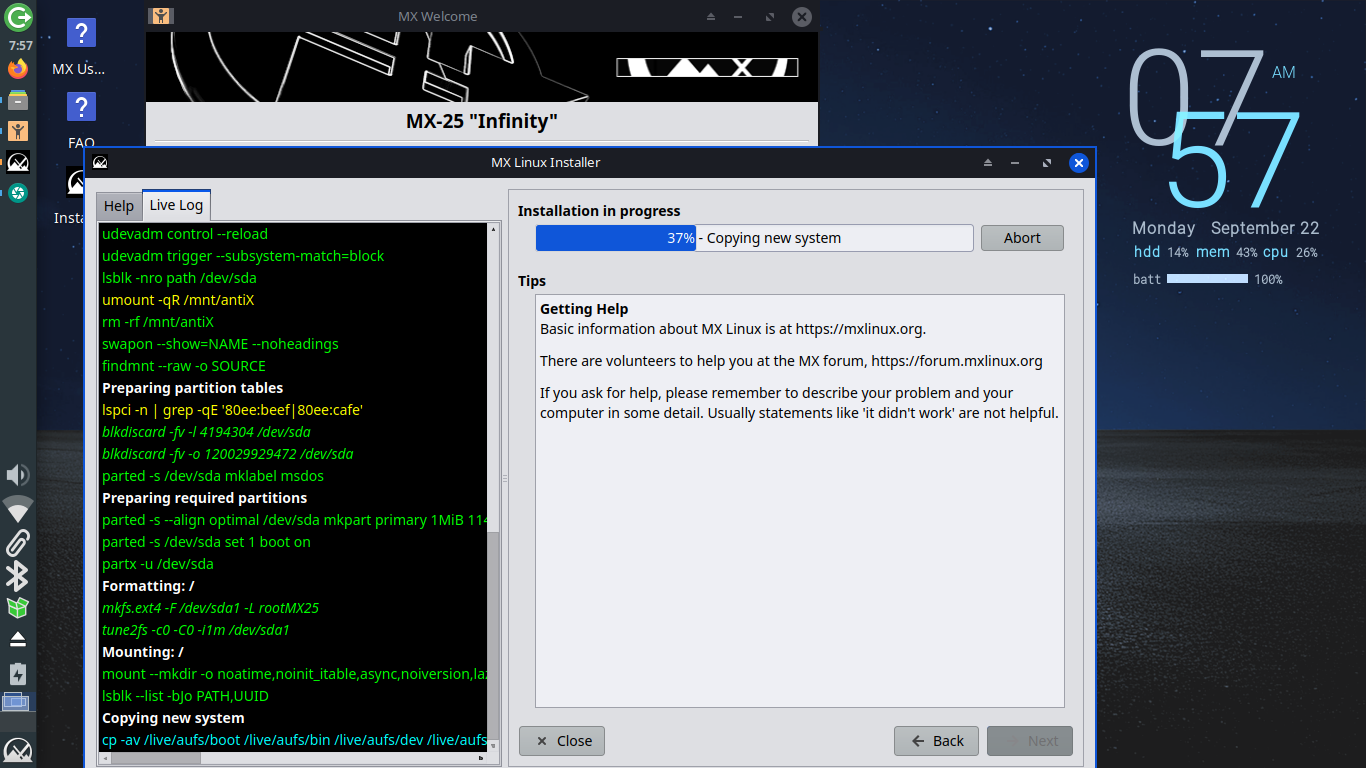Open the battery power tray icon
Viewport: 1366px width, 768px height.
coord(17,673)
